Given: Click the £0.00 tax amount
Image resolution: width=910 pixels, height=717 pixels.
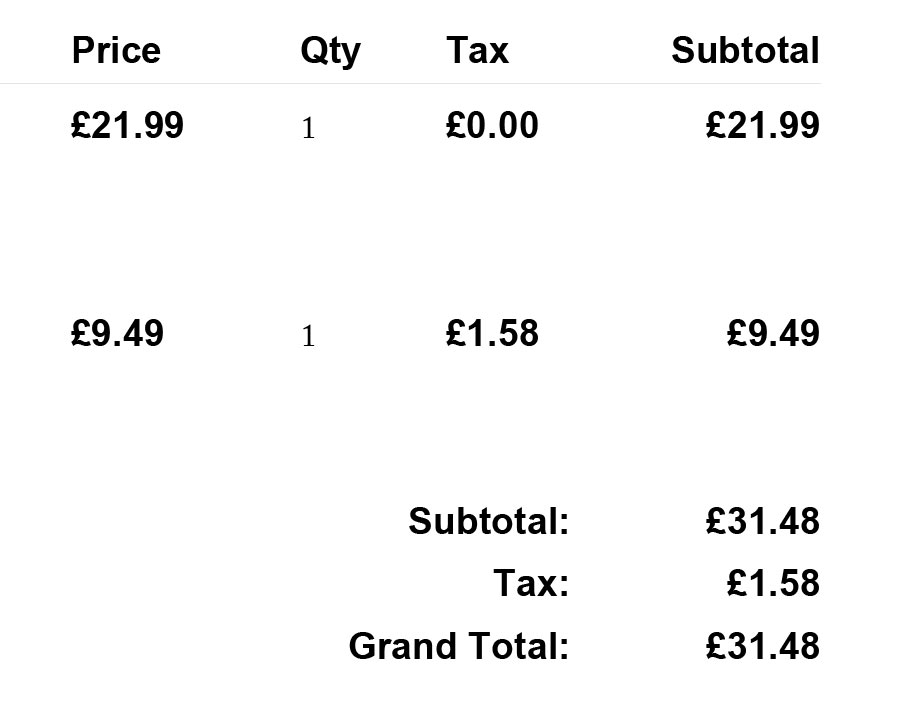Looking at the screenshot, I should [x=492, y=126].
